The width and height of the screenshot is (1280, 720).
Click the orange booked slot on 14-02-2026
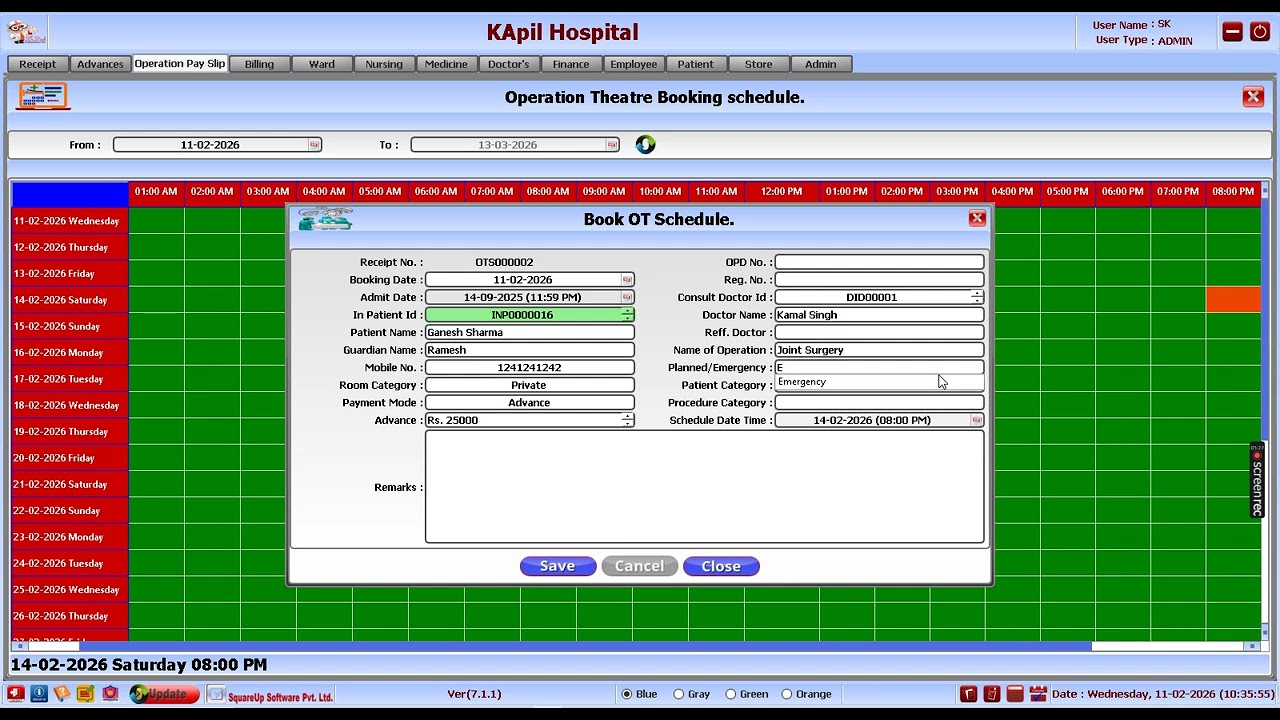[x=1233, y=299]
